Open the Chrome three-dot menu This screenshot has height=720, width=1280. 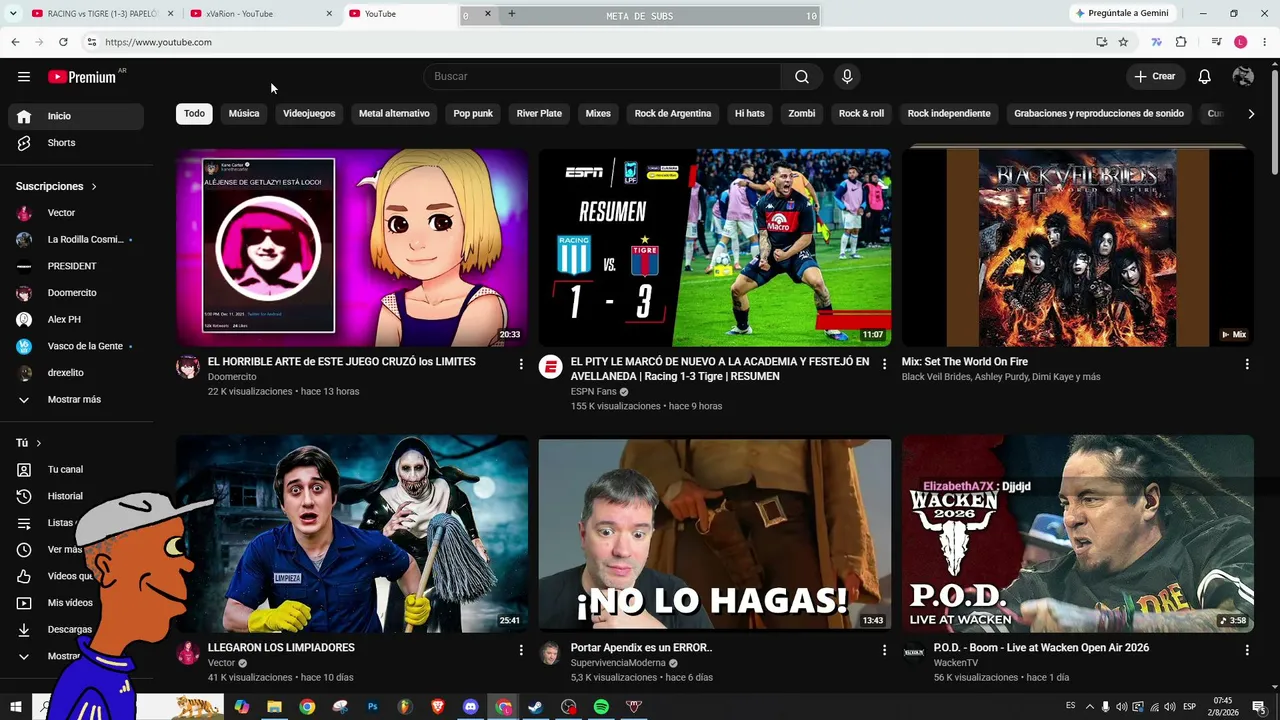pyautogui.click(x=1265, y=42)
